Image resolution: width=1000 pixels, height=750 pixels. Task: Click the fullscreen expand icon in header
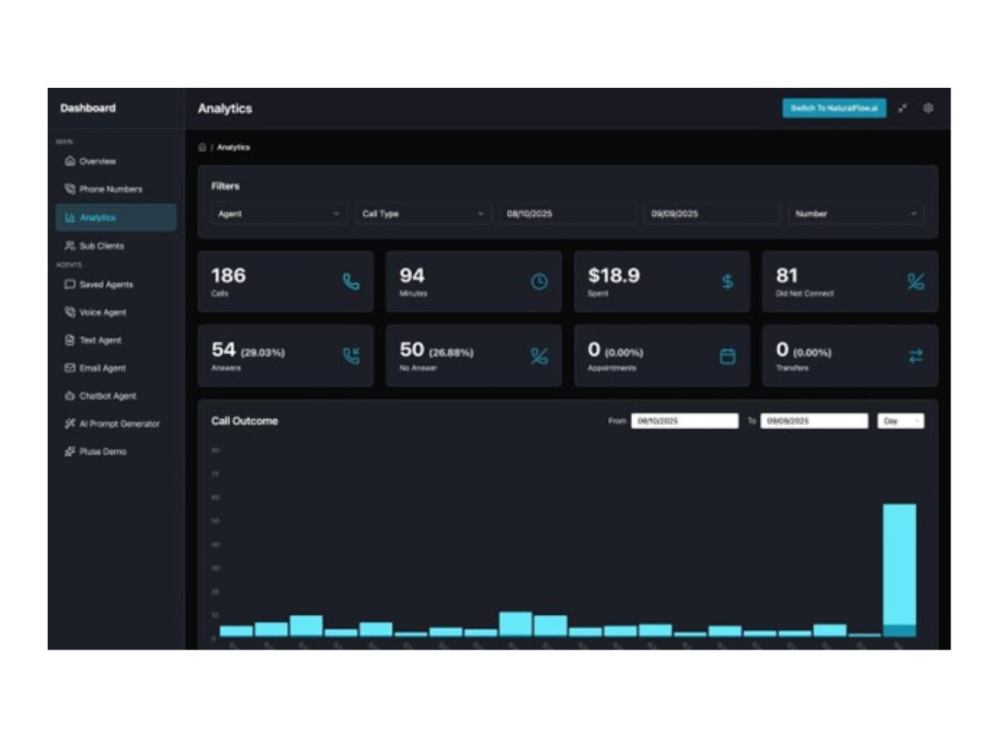coord(902,108)
